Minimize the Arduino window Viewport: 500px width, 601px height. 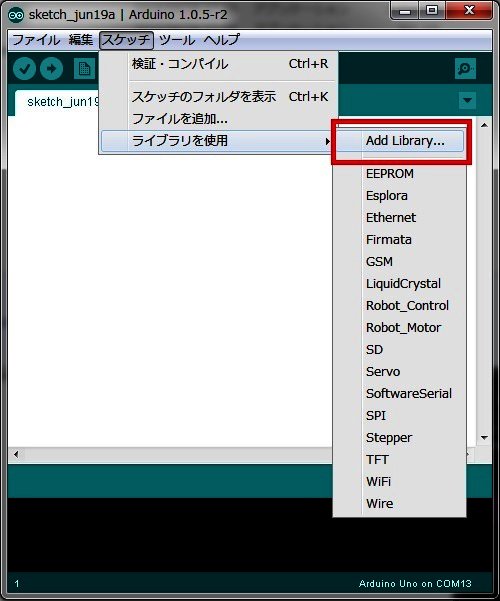(405, 11)
